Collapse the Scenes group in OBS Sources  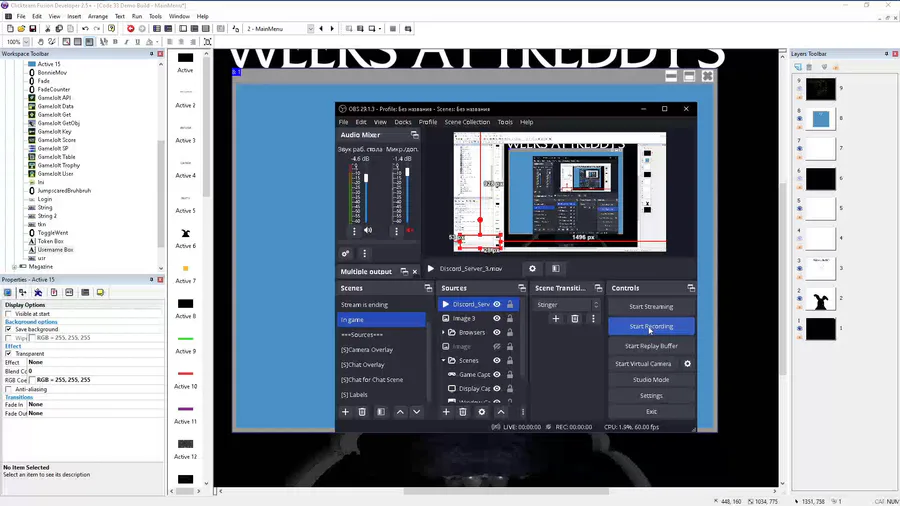(443, 360)
